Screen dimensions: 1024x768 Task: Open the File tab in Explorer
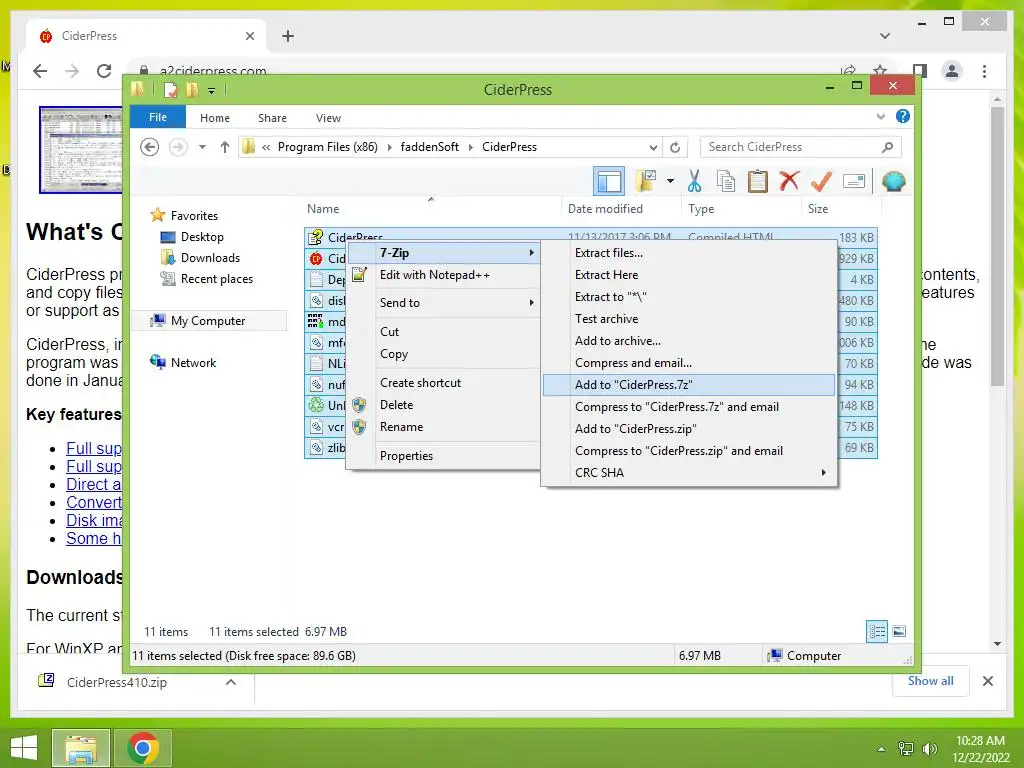[158, 117]
